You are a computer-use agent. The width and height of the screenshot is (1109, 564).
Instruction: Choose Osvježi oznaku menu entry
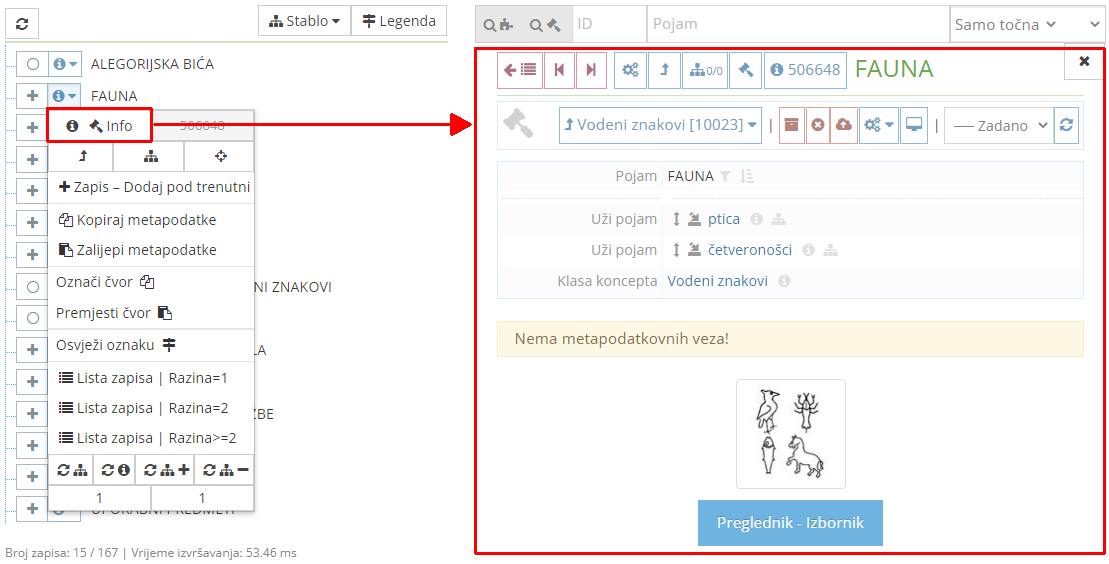[x=151, y=345]
